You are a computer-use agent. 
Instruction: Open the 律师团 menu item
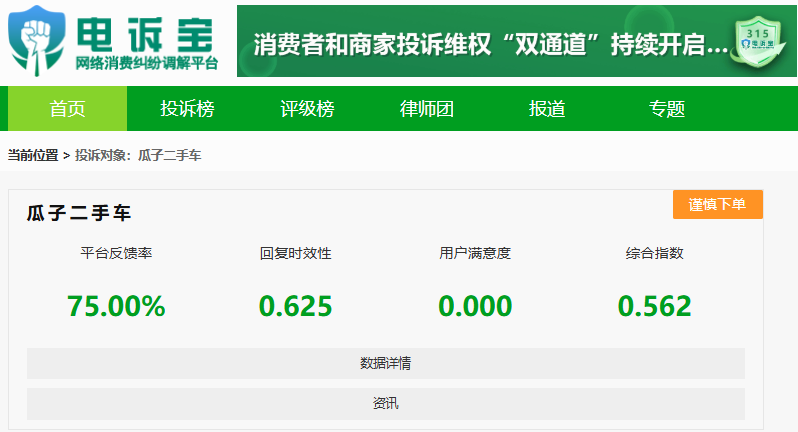[x=426, y=108]
